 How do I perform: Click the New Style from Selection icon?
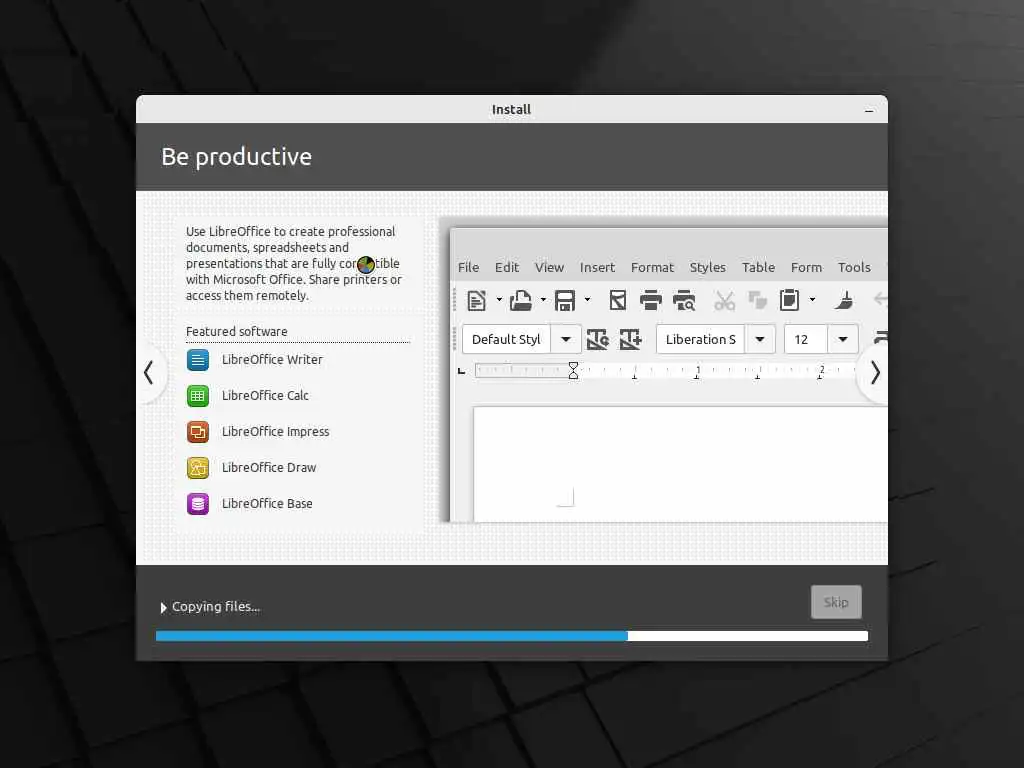point(630,340)
